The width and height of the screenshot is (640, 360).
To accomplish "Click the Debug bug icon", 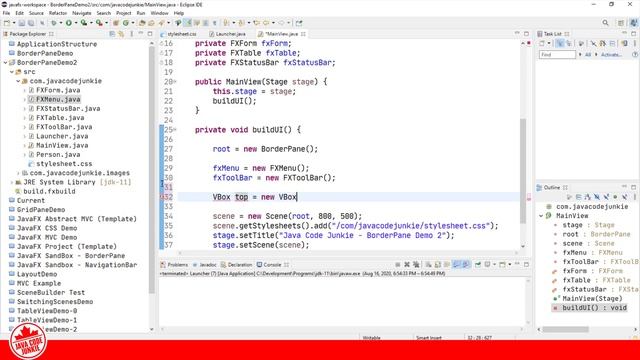I will 53,23.
